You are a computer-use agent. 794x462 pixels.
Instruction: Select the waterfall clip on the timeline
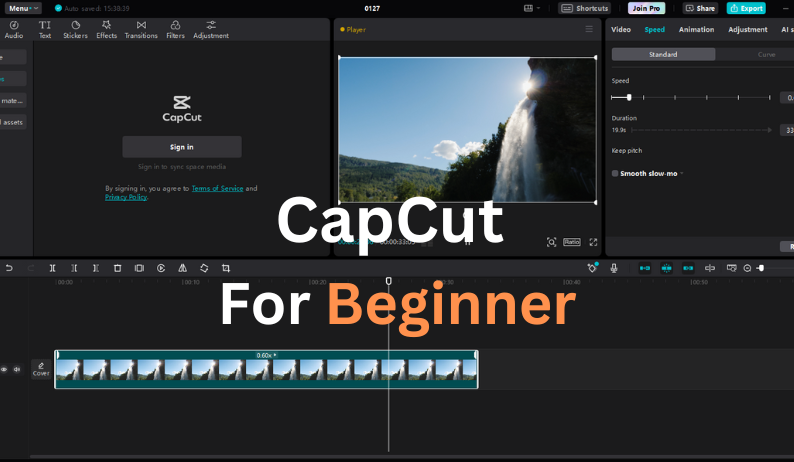tap(266, 369)
